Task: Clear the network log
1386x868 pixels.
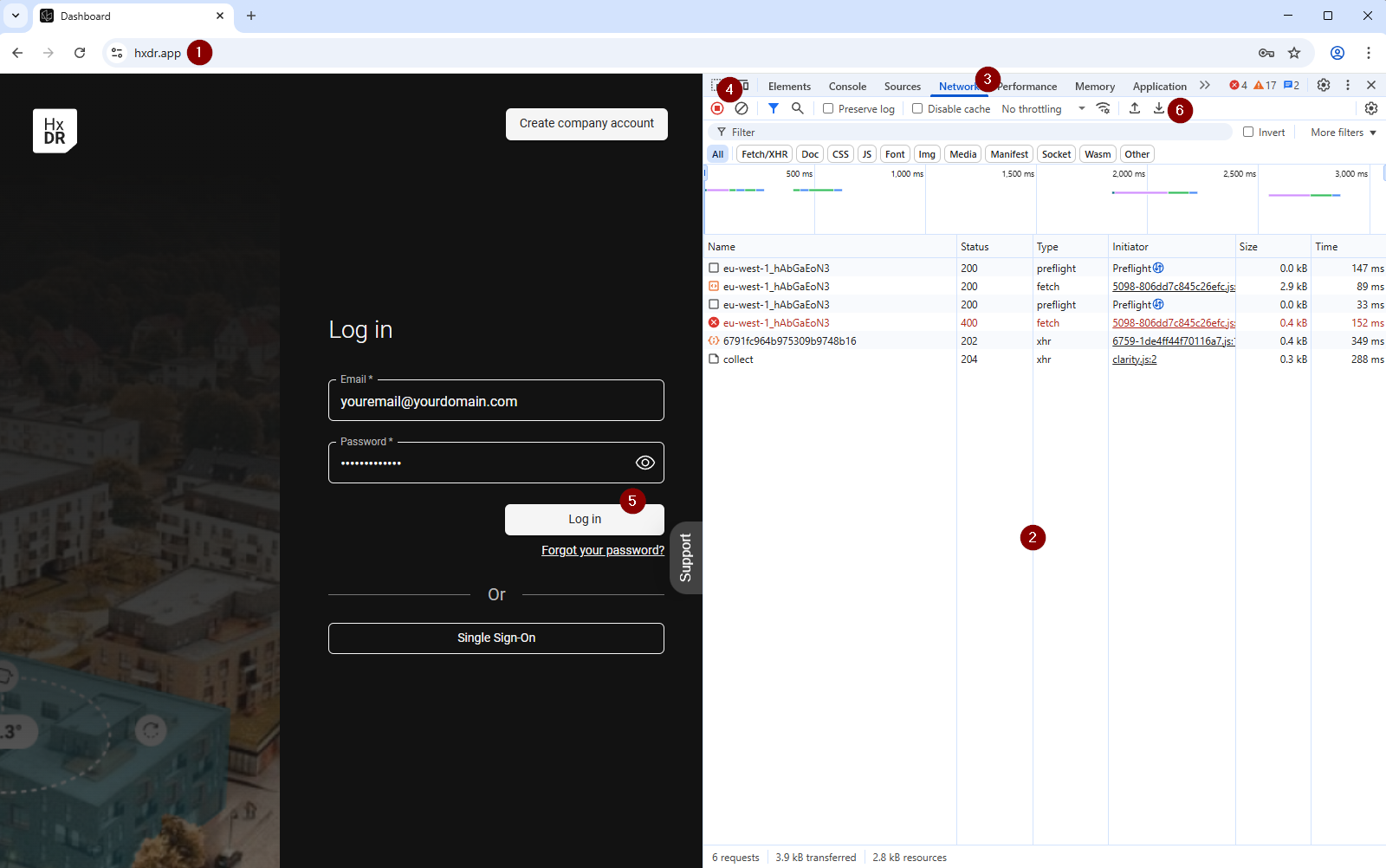Action: pyautogui.click(x=742, y=108)
